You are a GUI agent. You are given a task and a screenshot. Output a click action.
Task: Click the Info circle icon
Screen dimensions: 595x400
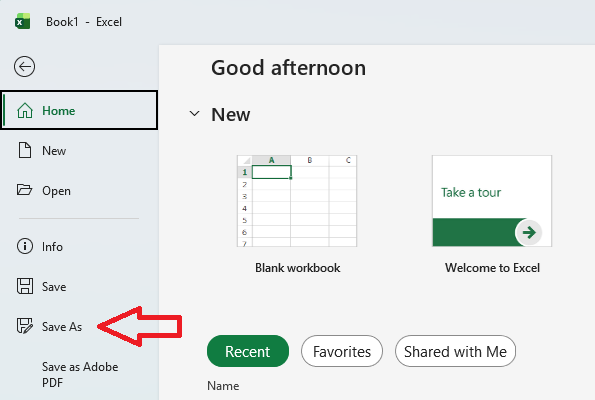(25, 246)
